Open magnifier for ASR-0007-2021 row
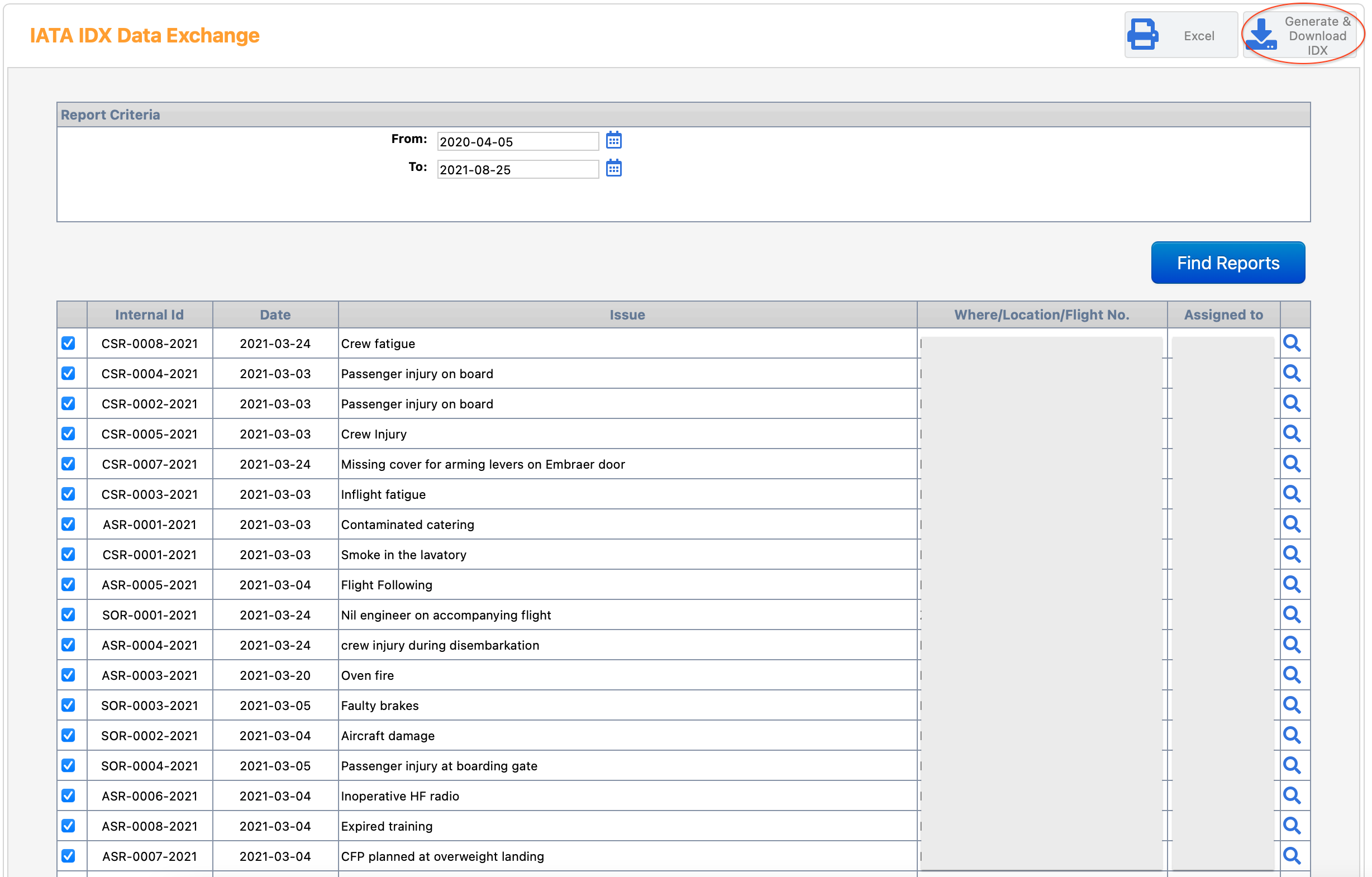Image resolution: width=1372 pixels, height=877 pixels. (1292, 856)
